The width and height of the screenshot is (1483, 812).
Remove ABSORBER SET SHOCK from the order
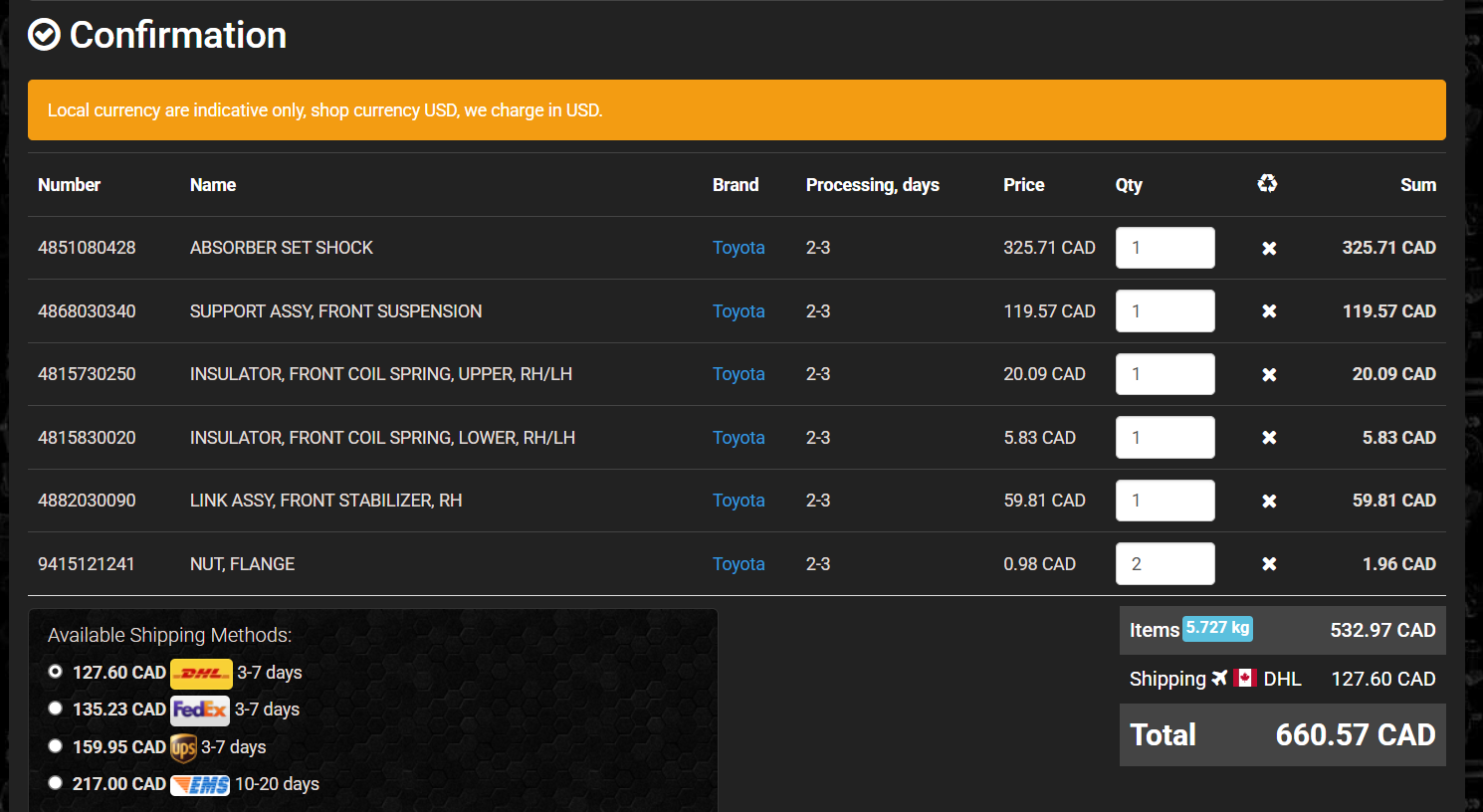pyautogui.click(x=1269, y=248)
